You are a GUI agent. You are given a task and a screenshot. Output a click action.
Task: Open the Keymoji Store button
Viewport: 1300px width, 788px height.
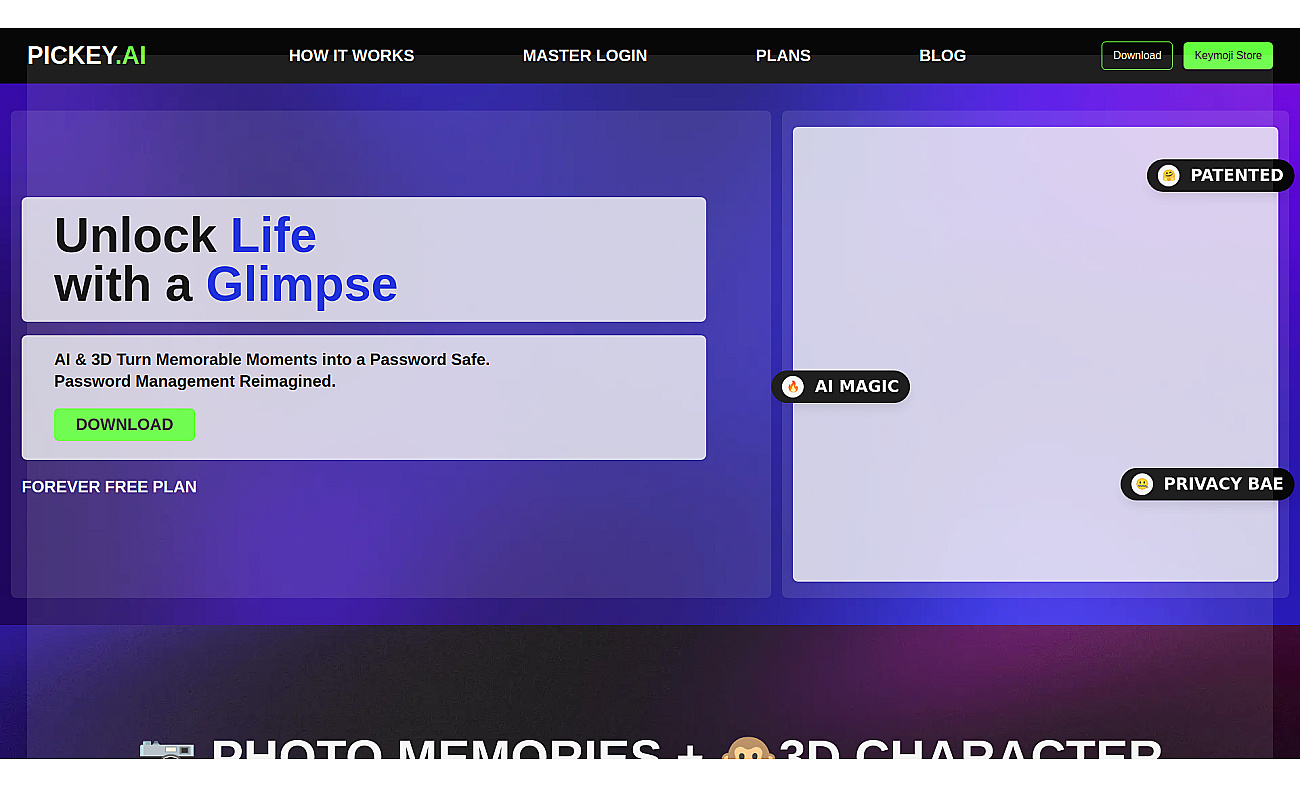tap(1228, 56)
